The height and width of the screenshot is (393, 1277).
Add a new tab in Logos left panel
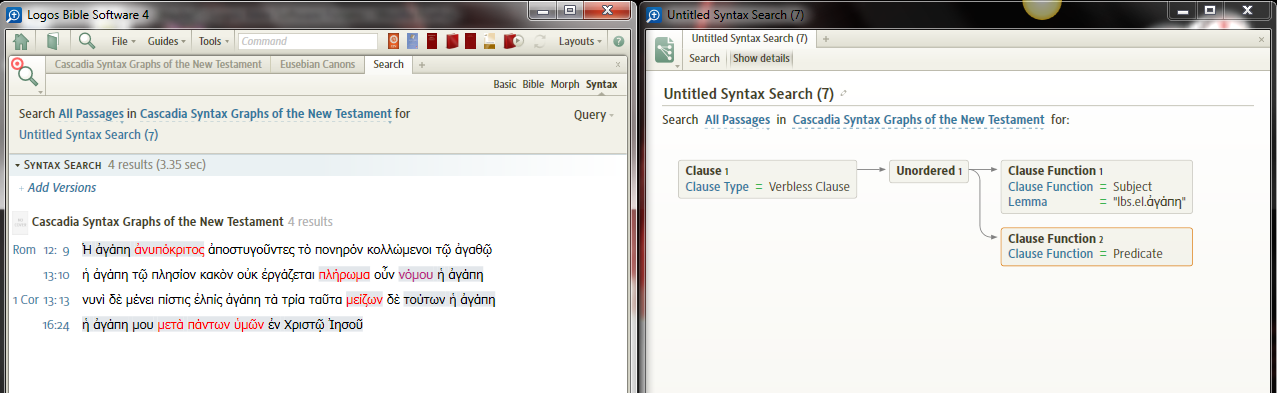click(421, 65)
